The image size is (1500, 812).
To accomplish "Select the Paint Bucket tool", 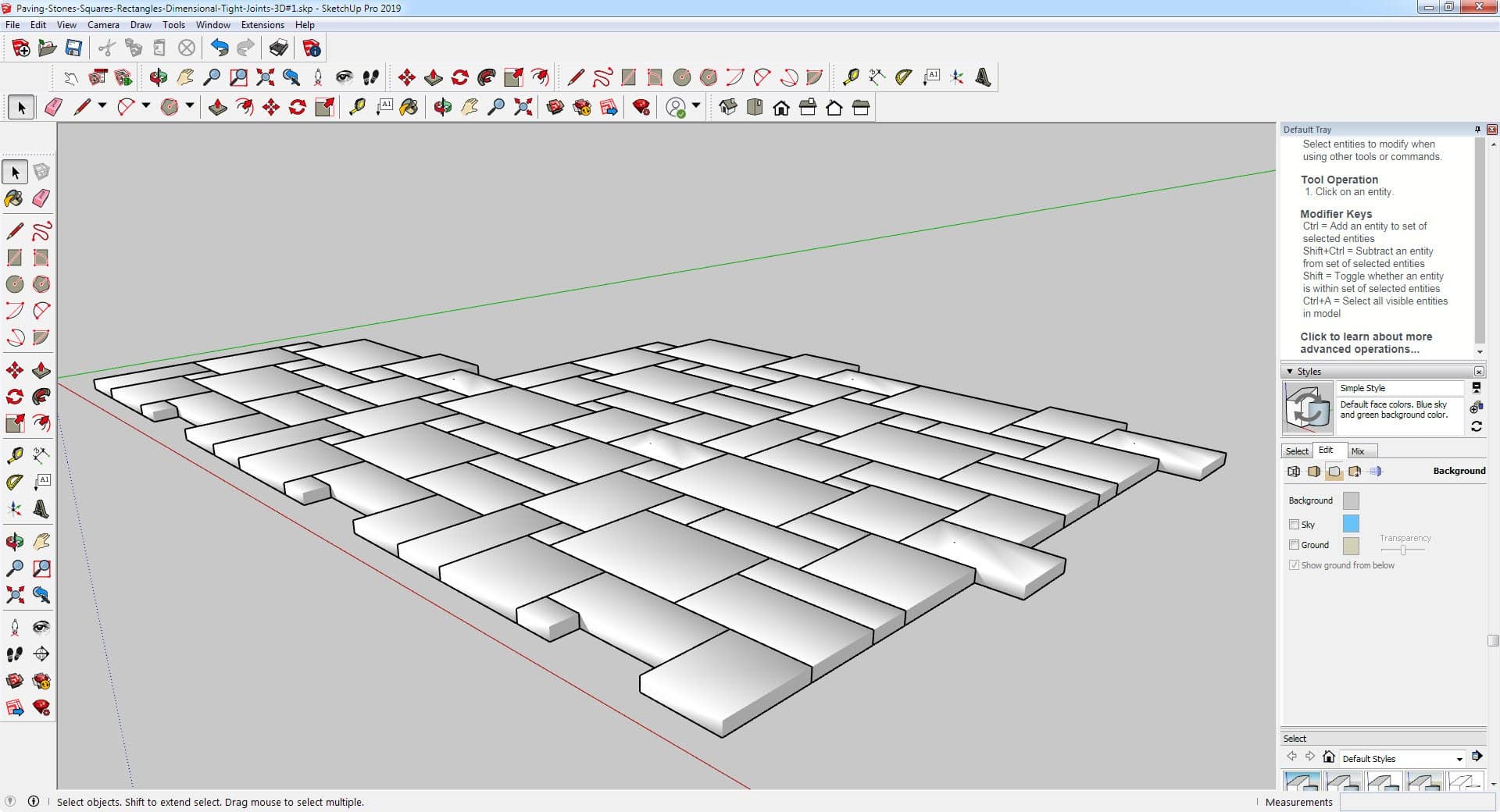I will [x=14, y=198].
